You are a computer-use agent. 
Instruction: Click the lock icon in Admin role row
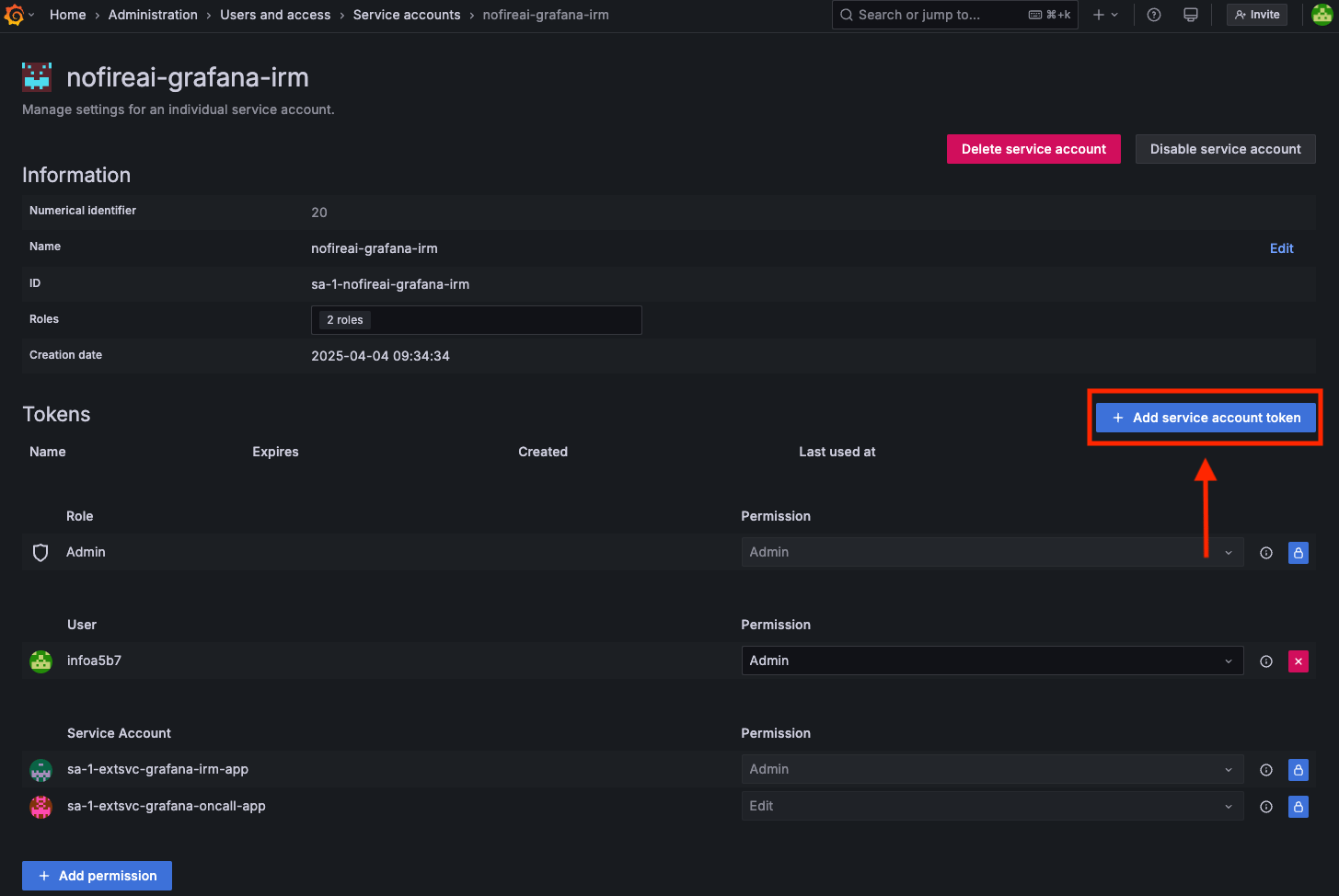point(1299,553)
